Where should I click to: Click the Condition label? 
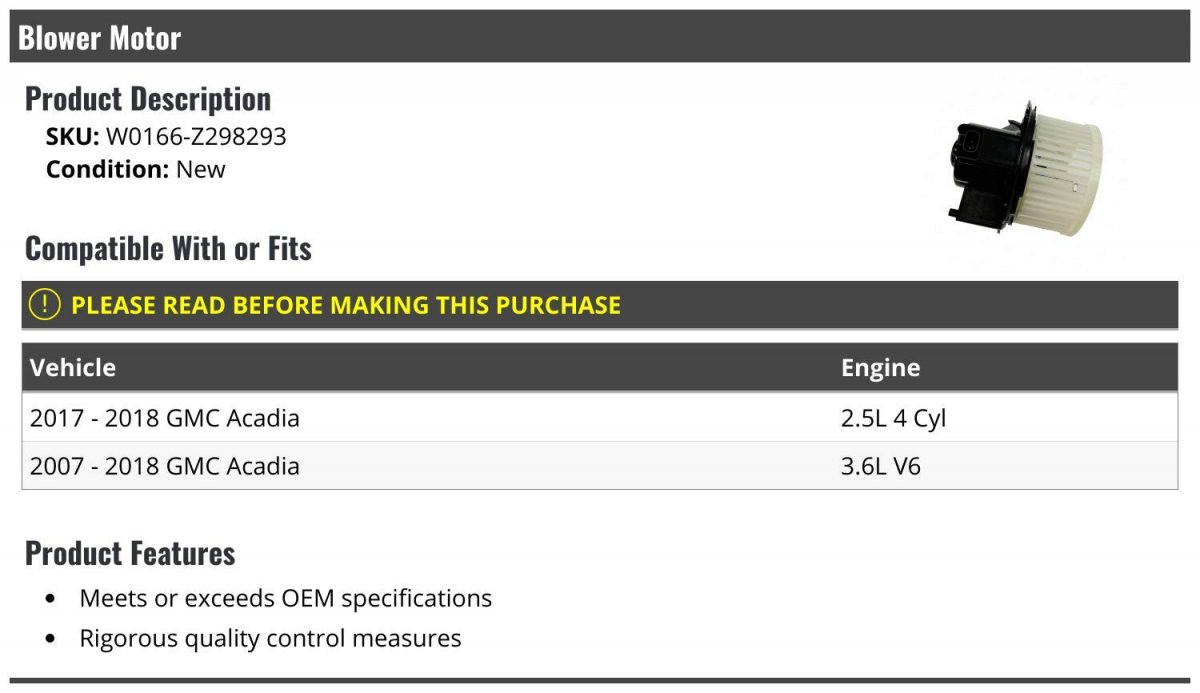pyautogui.click(x=108, y=169)
